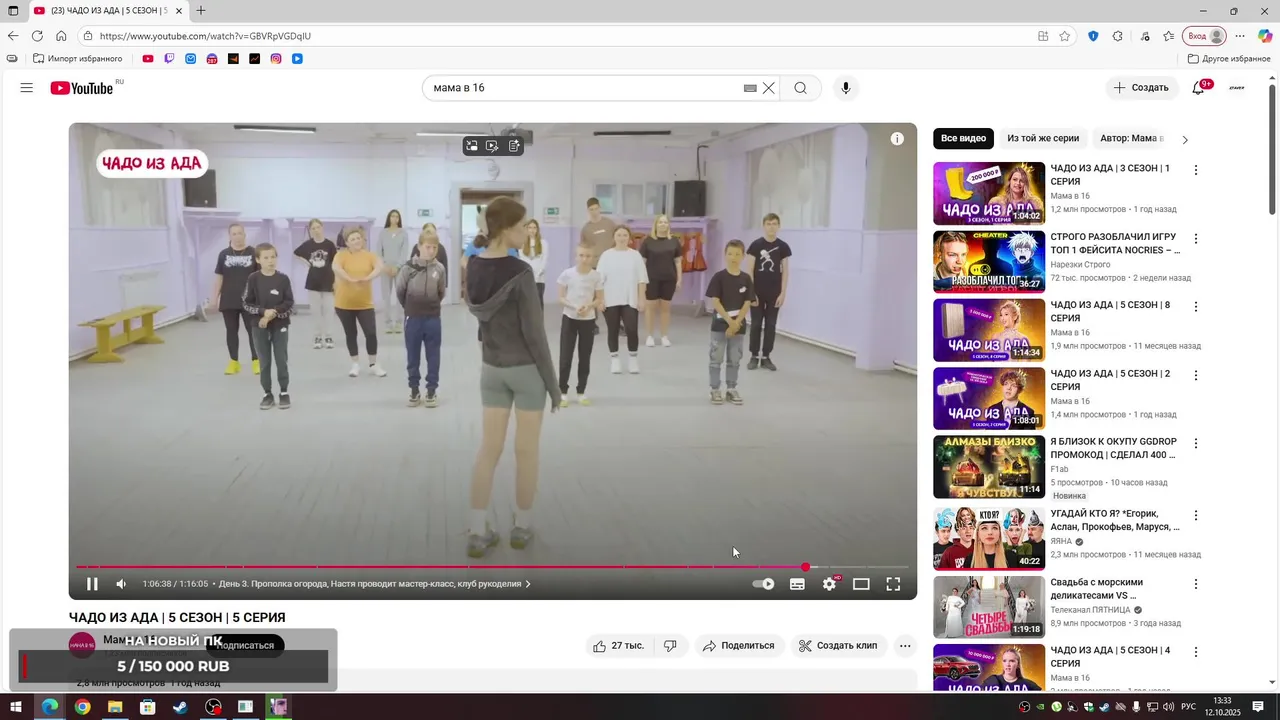
Task: Toggle autoplay switch in the player
Action: [x=763, y=584]
